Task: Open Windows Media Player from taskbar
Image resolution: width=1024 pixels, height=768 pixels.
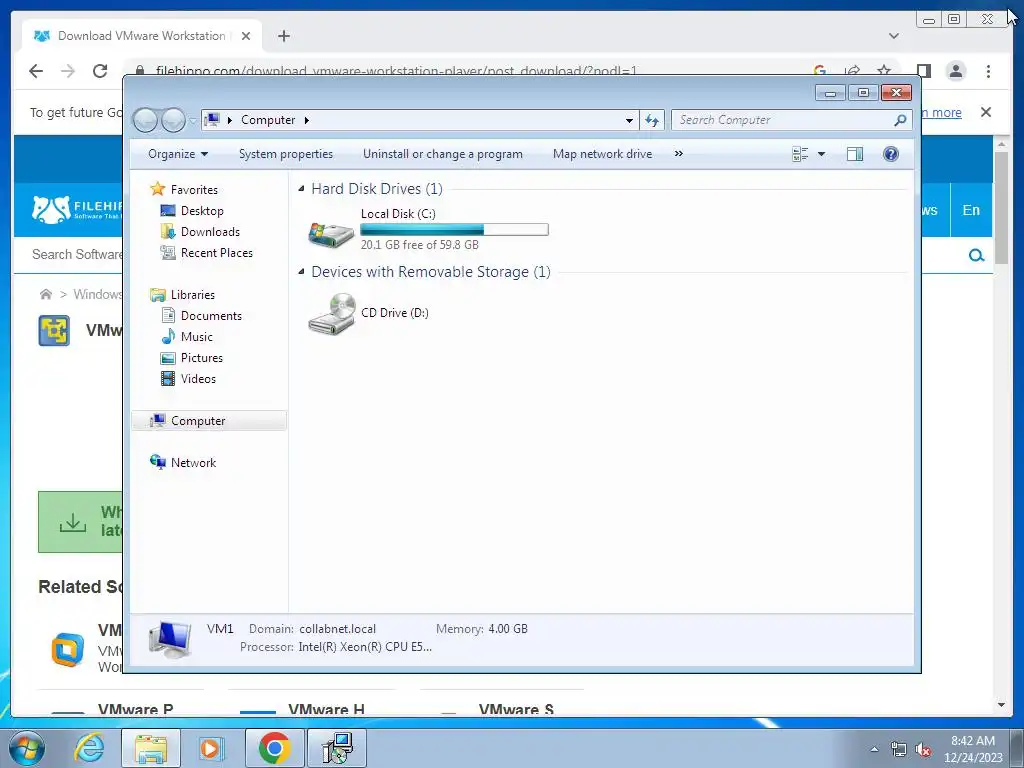Action: 211,748
